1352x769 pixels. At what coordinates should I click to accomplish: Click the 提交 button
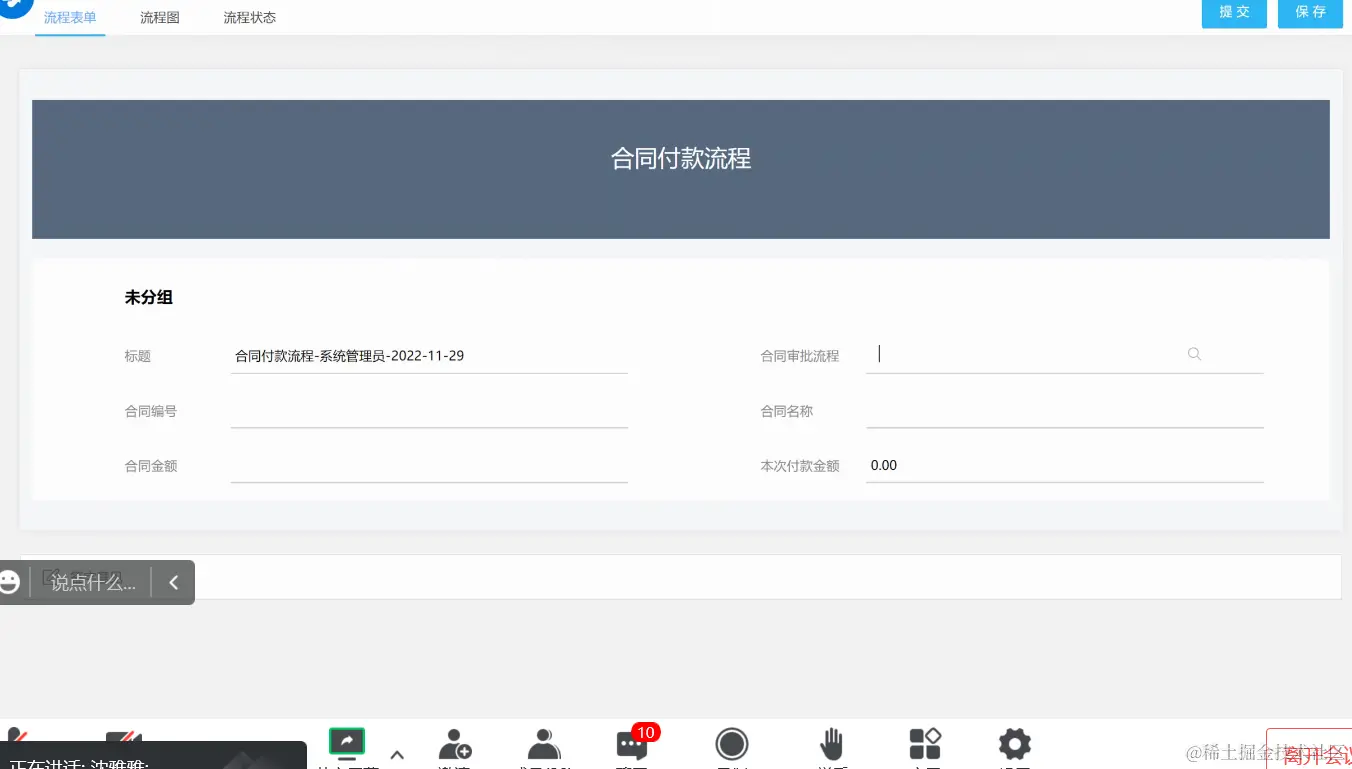1234,12
